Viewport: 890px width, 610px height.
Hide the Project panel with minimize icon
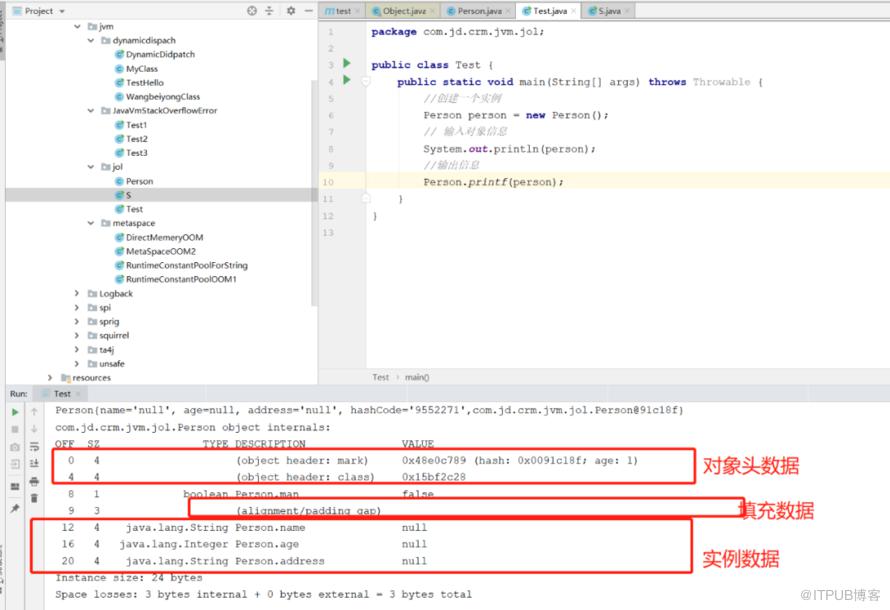click(309, 10)
